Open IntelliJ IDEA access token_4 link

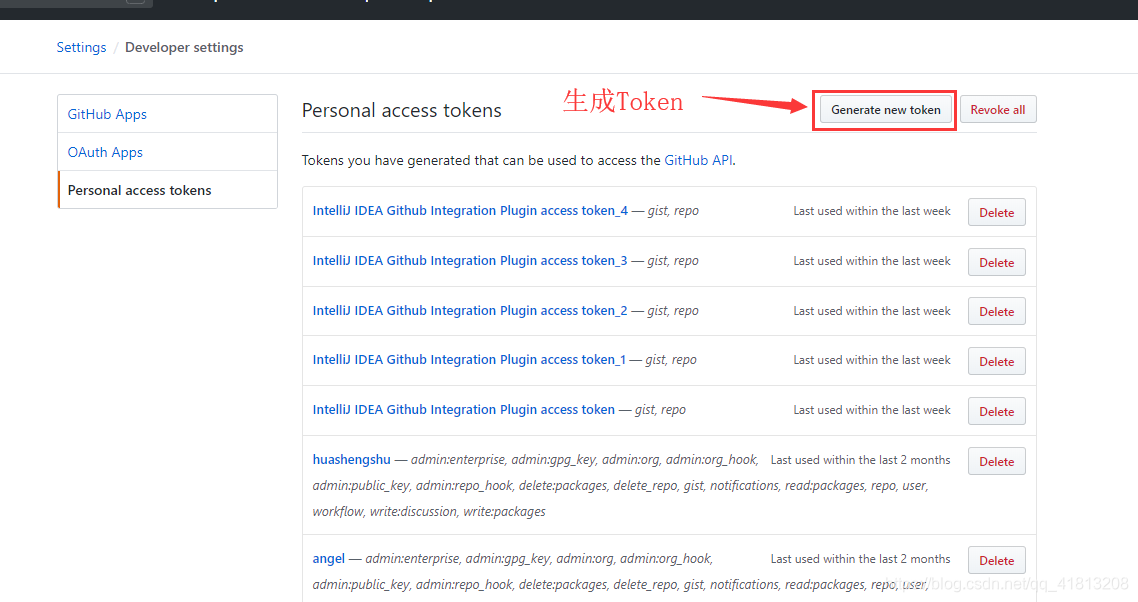pos(470,211)
